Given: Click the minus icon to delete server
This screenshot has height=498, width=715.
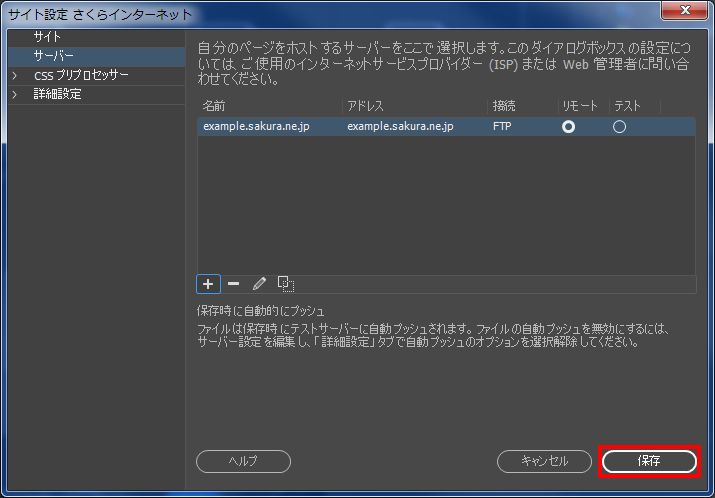Looking at the screenshot, I should (233, 284).
